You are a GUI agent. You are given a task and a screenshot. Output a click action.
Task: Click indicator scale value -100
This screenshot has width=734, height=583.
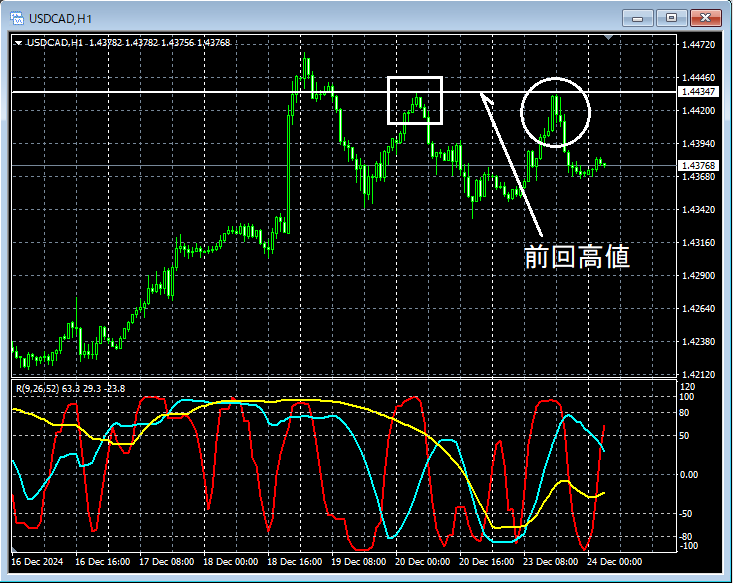pos(688,546)
